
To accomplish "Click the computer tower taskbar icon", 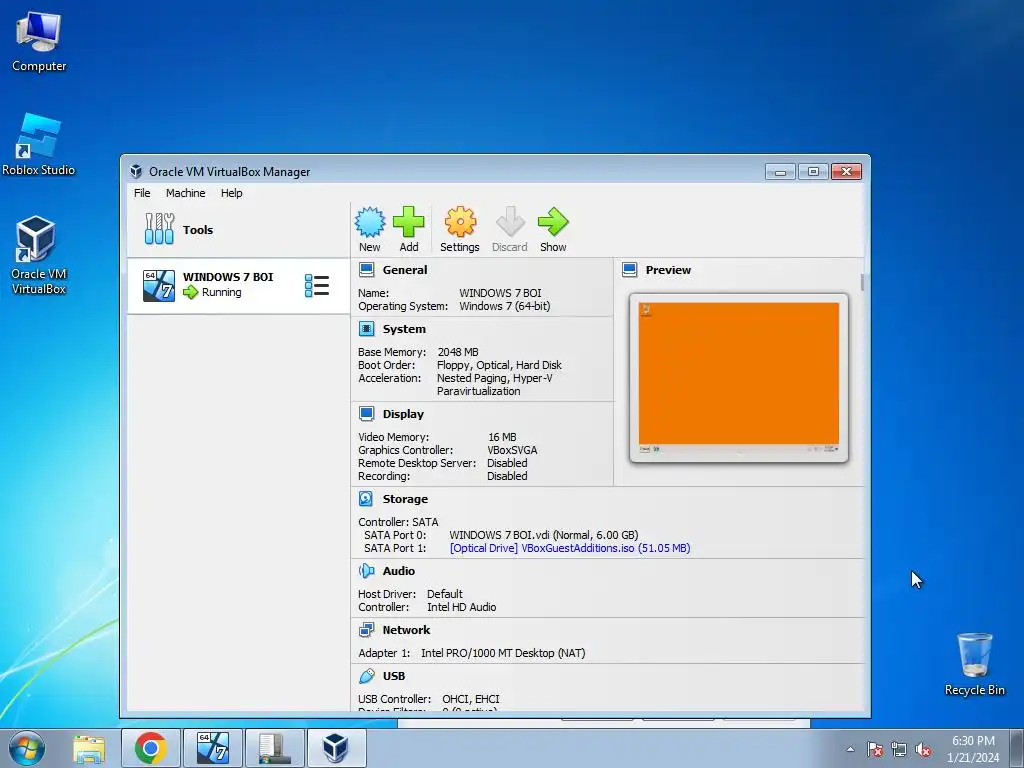I will (x=275, y=748).
